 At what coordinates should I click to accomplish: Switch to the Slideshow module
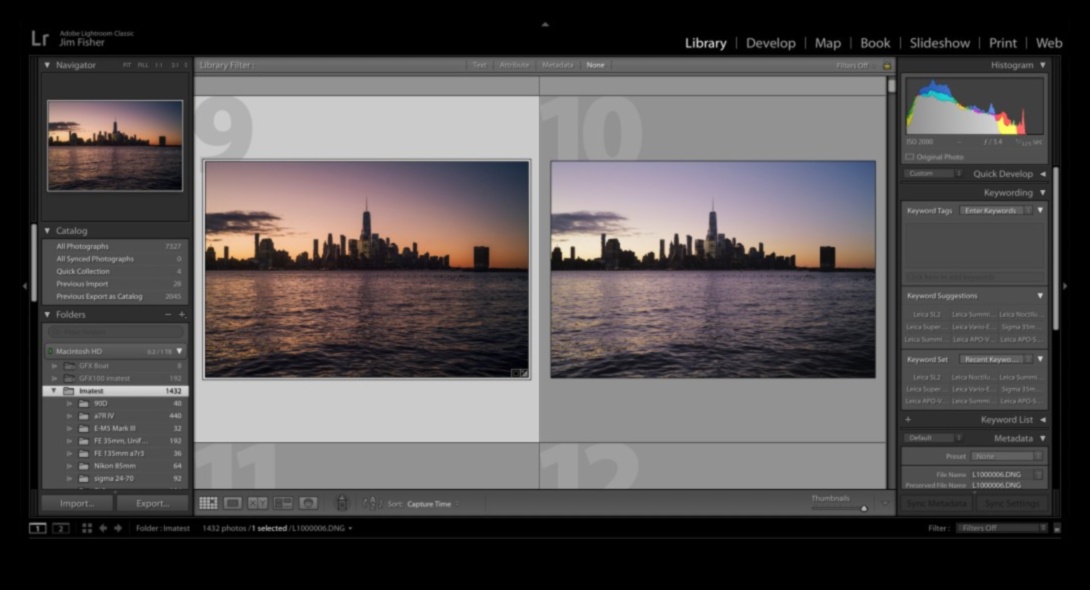(939, 43)
